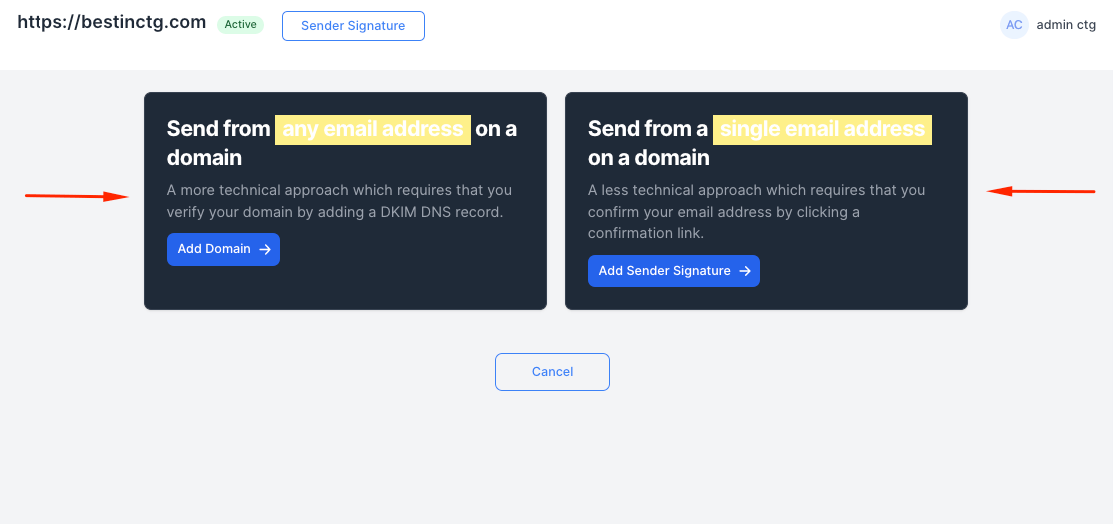
Task: Click the Add Domain button
Action: (x=223, y=249)
